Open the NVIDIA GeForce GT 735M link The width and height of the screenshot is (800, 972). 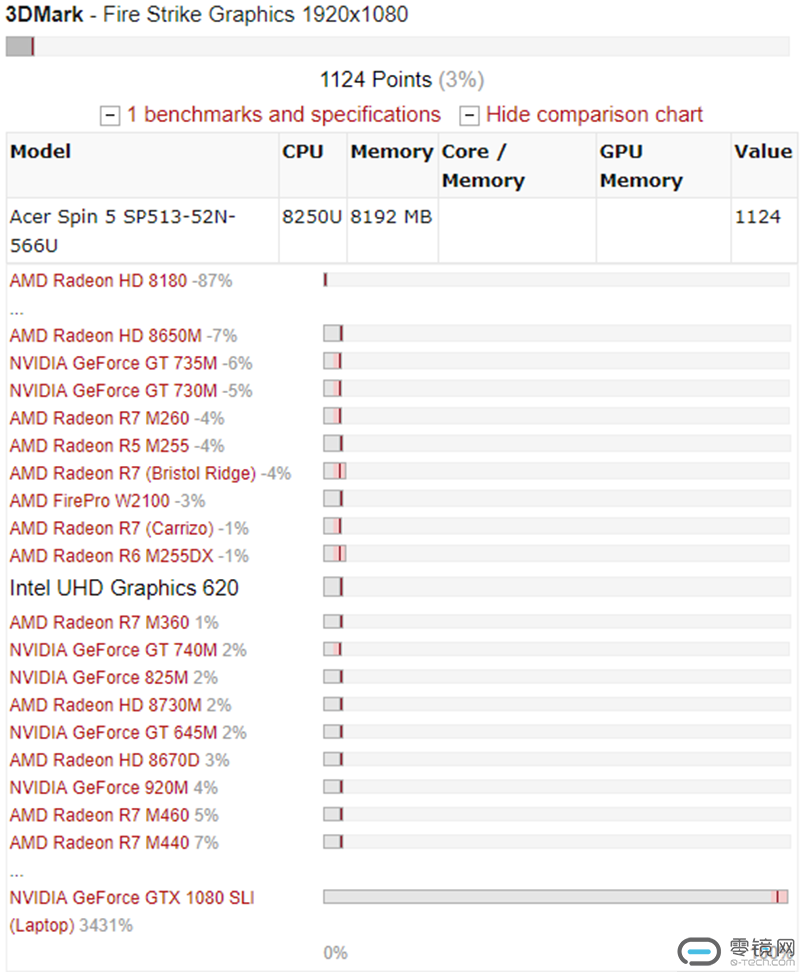click(113, 363)
